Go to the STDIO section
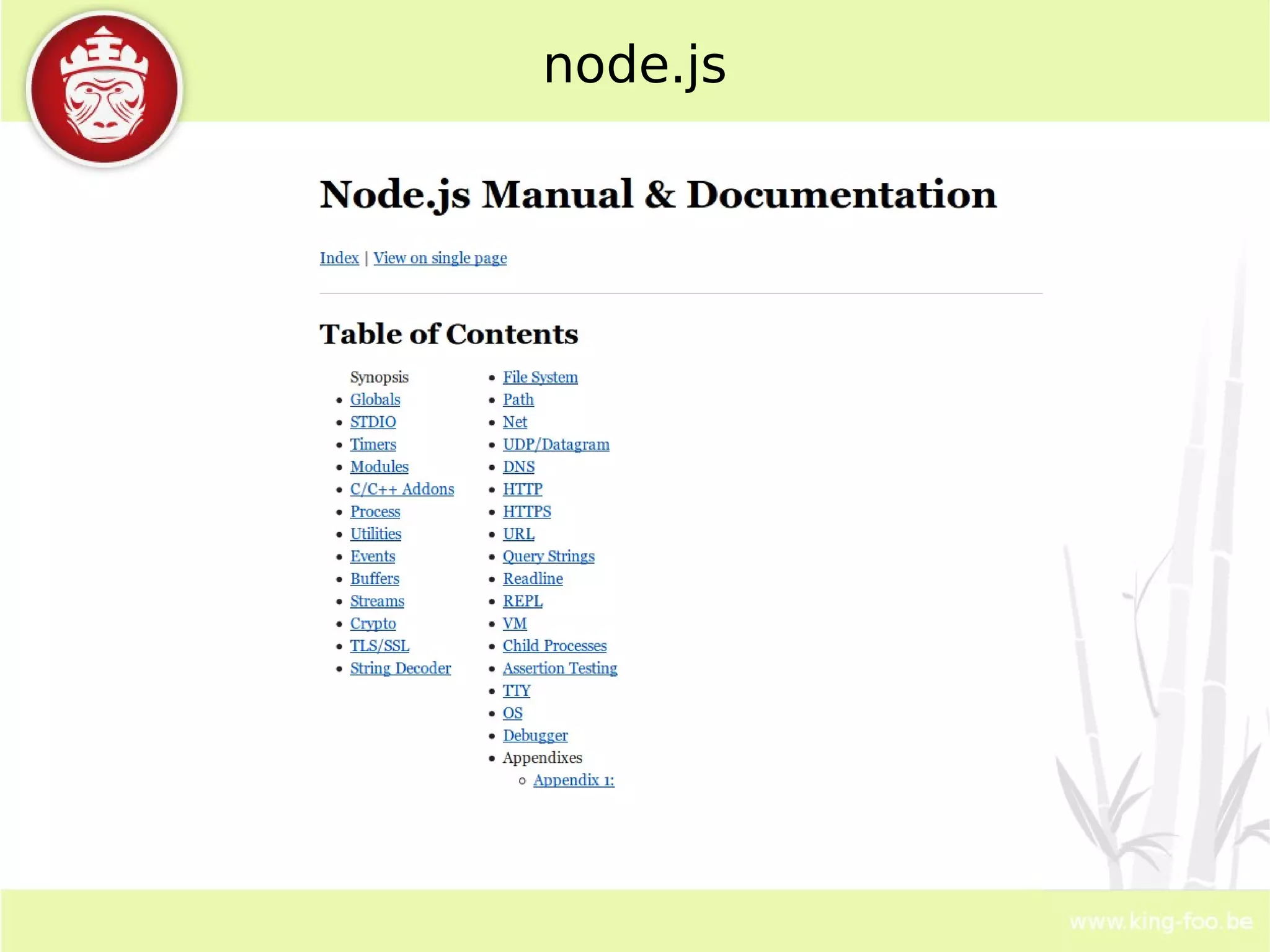This screenshot has height=952, width=1270. pos(373,422)
